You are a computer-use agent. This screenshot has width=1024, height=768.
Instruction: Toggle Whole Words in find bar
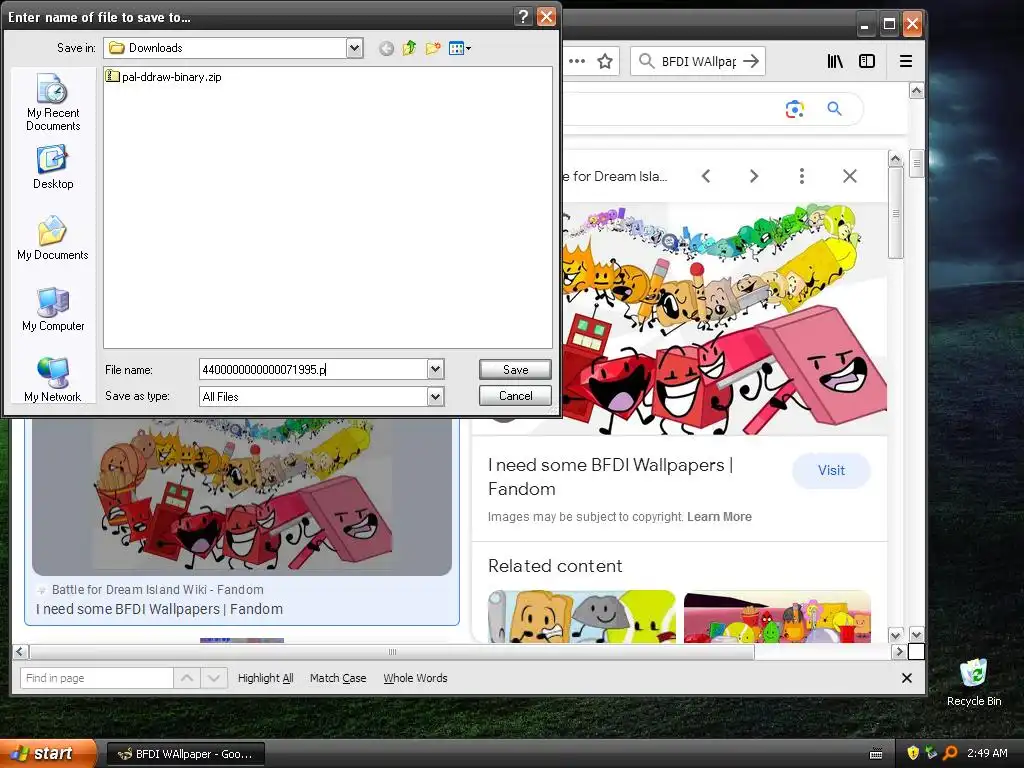coord(415,678)
